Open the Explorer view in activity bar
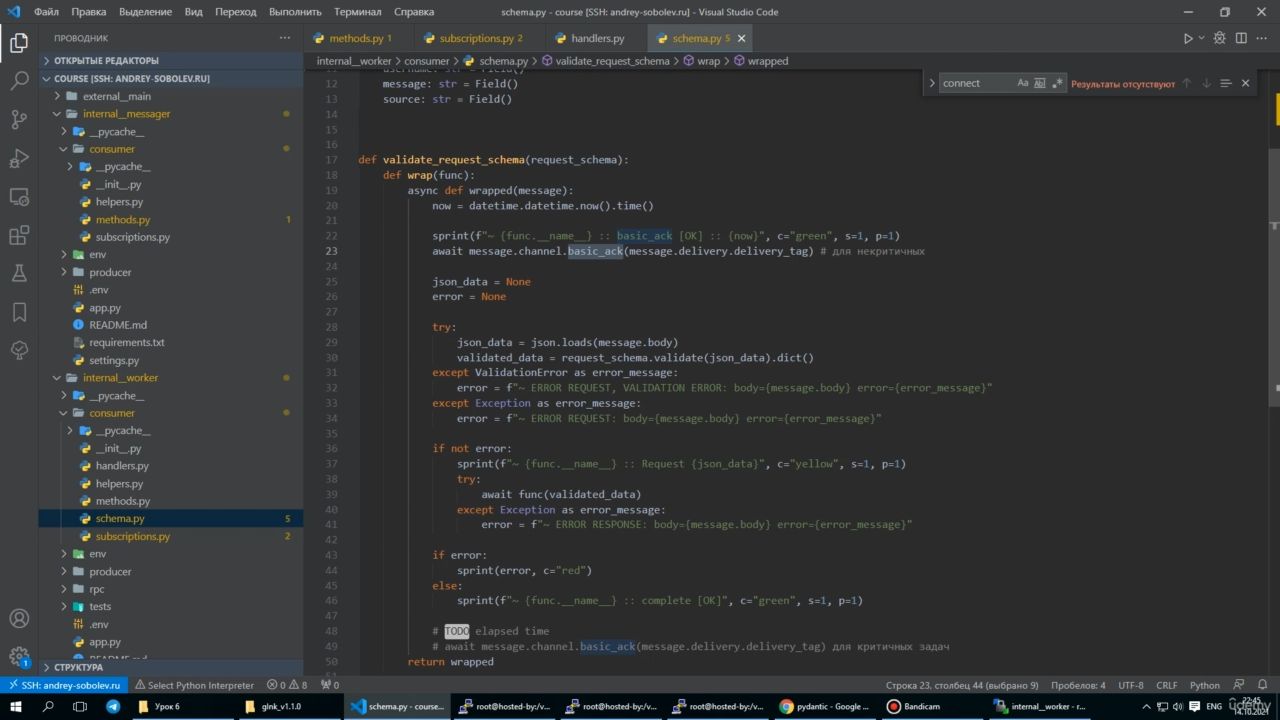This screenshot has height=720, width=1280. click(19, 42)
